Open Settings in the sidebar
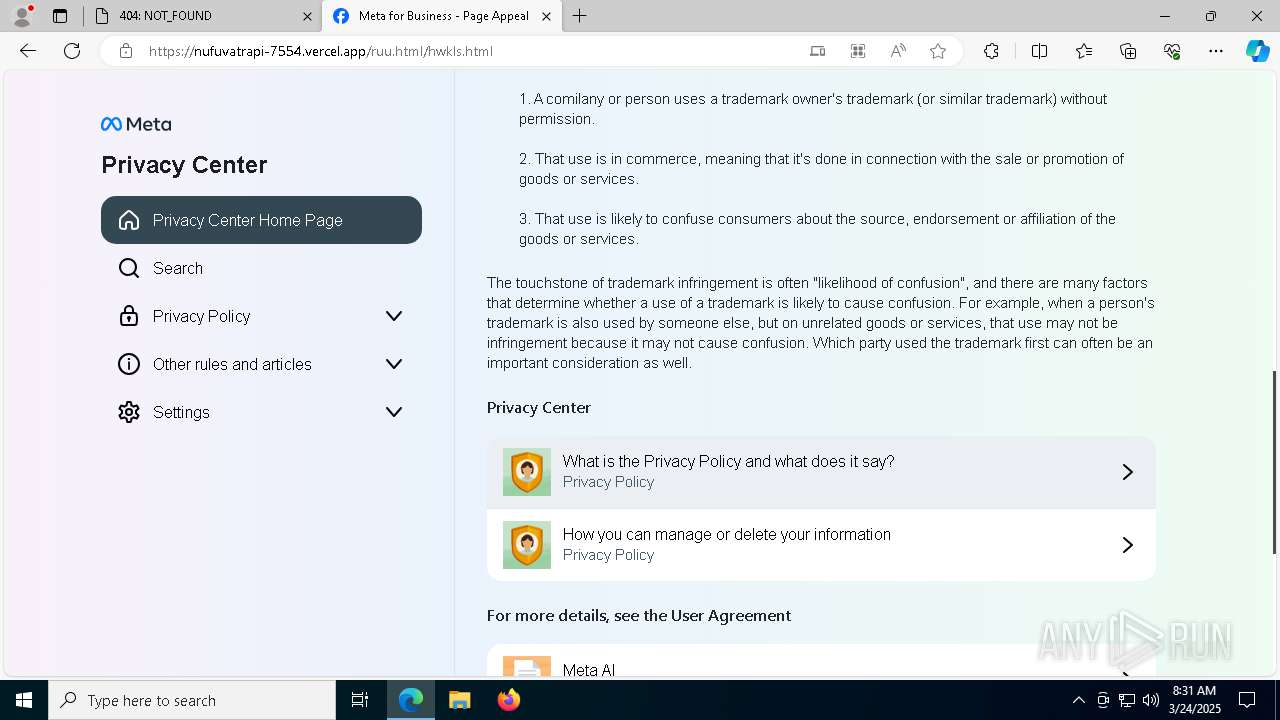 [x=261, y=412]
